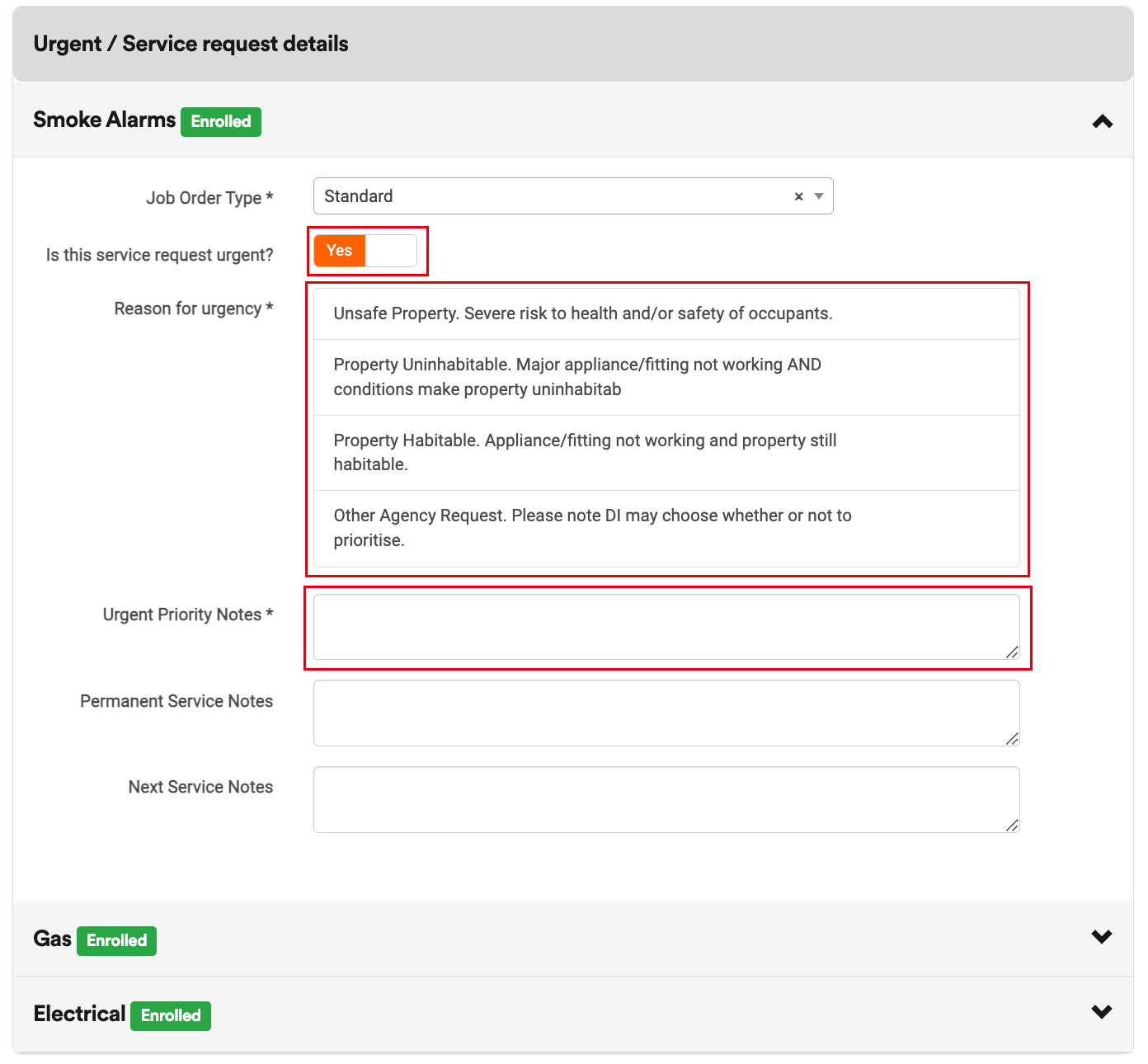Click the Electrical Enrolled badge
Image resolution: width=1148 pixels, height=1064 pixels.
tap(171, 1016)
